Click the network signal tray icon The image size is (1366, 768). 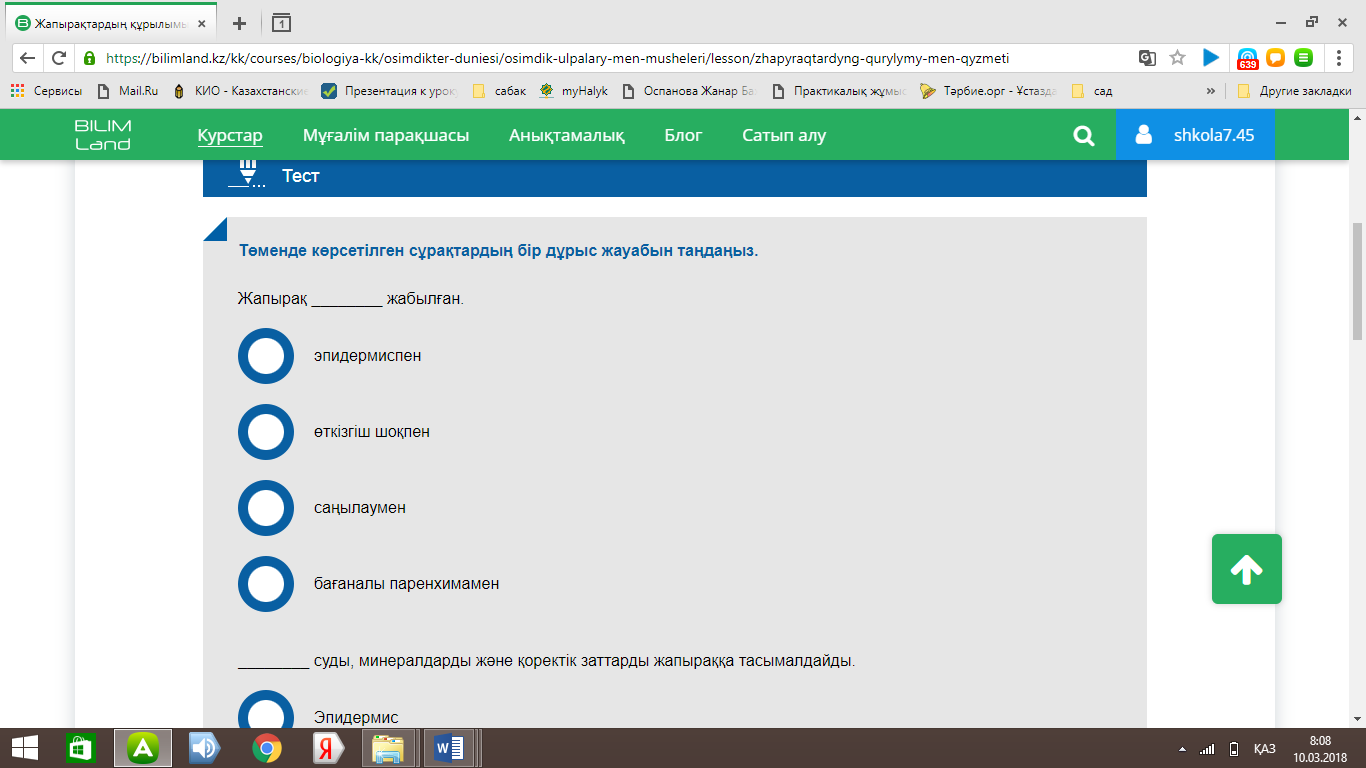(1207, 748)
